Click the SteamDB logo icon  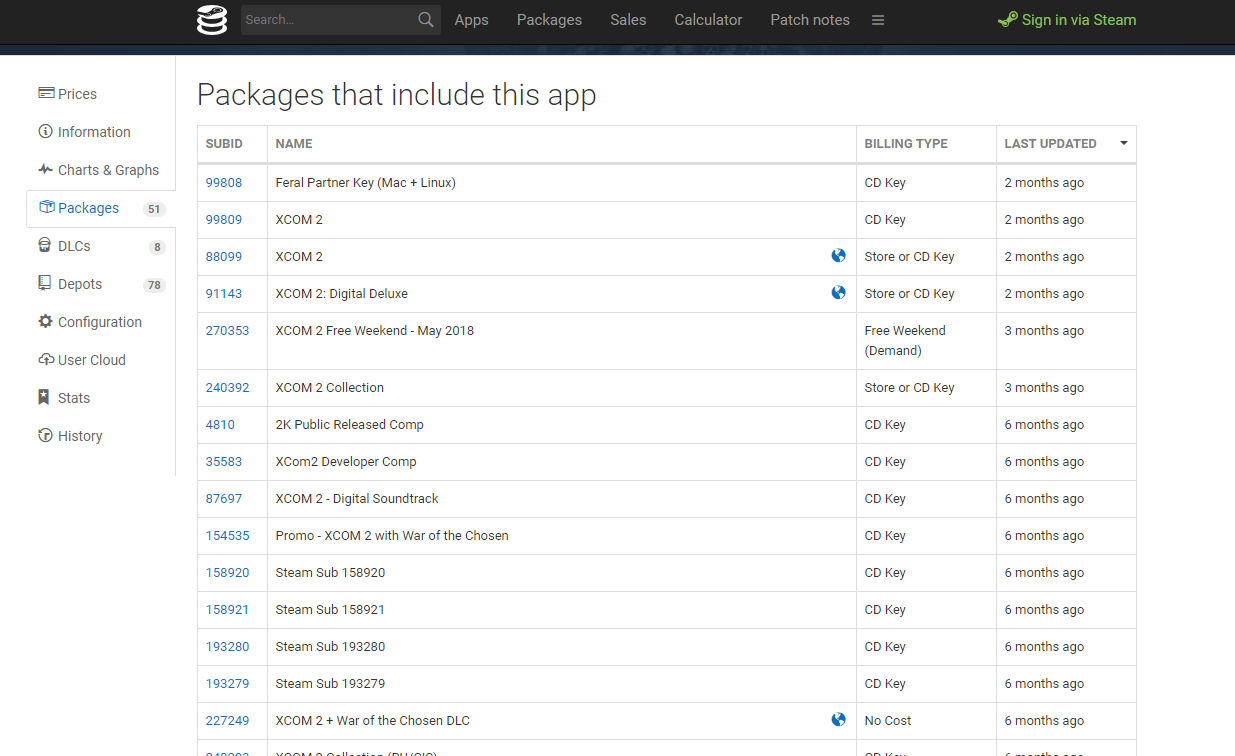212,20
